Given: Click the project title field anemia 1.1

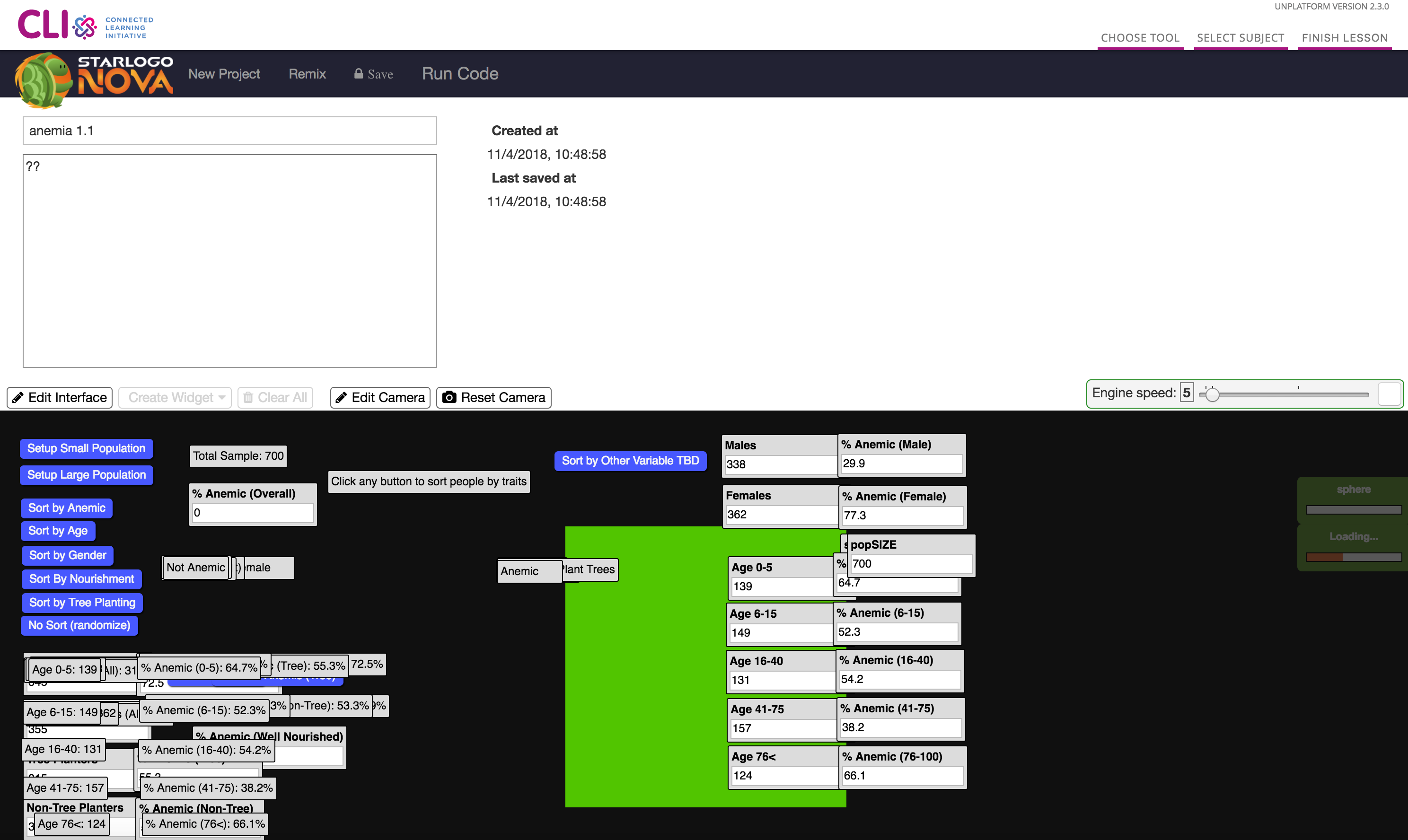Looking at the screenshot, I should [229, 131].
